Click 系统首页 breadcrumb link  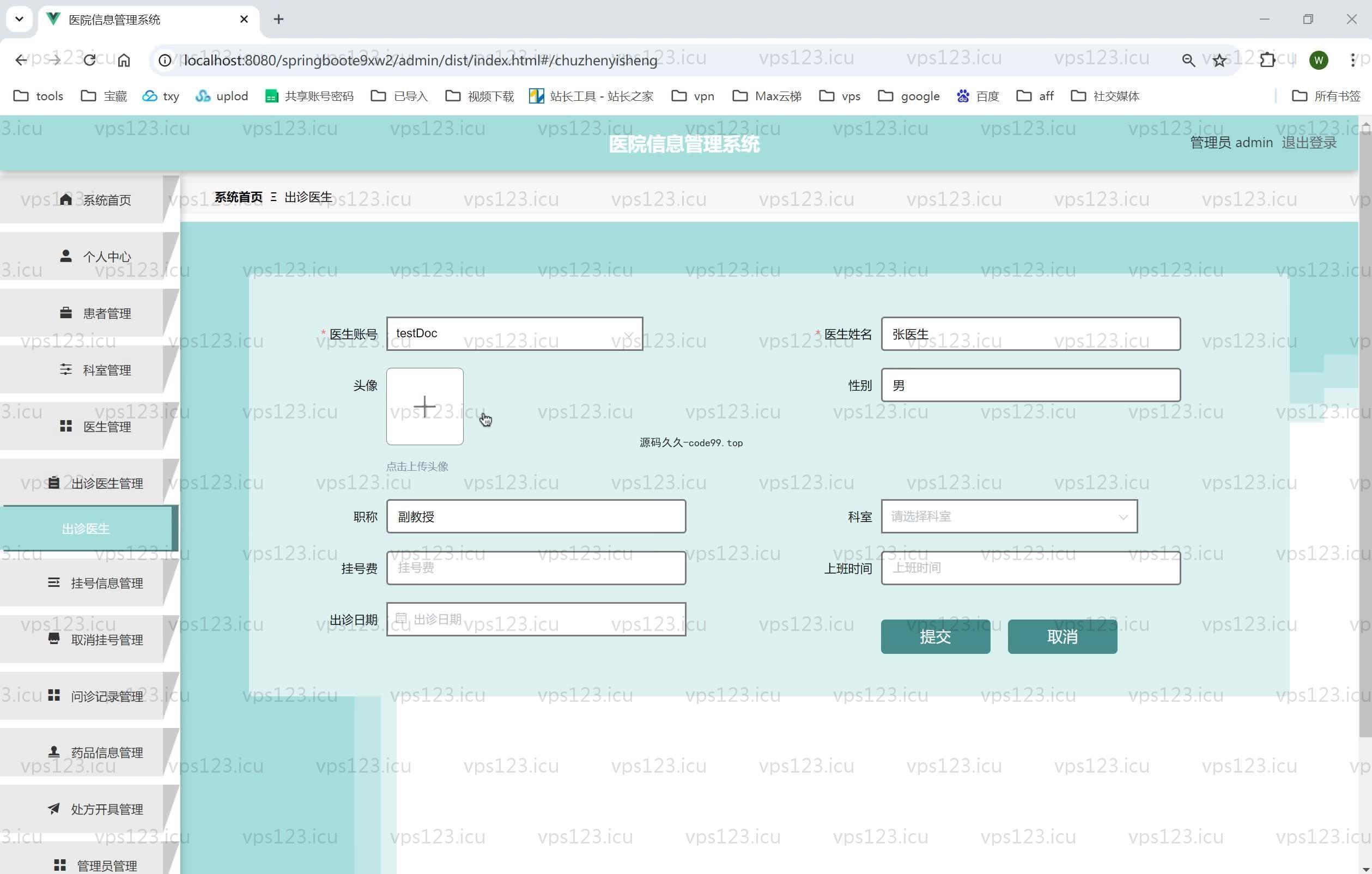[x=238, y=197]
